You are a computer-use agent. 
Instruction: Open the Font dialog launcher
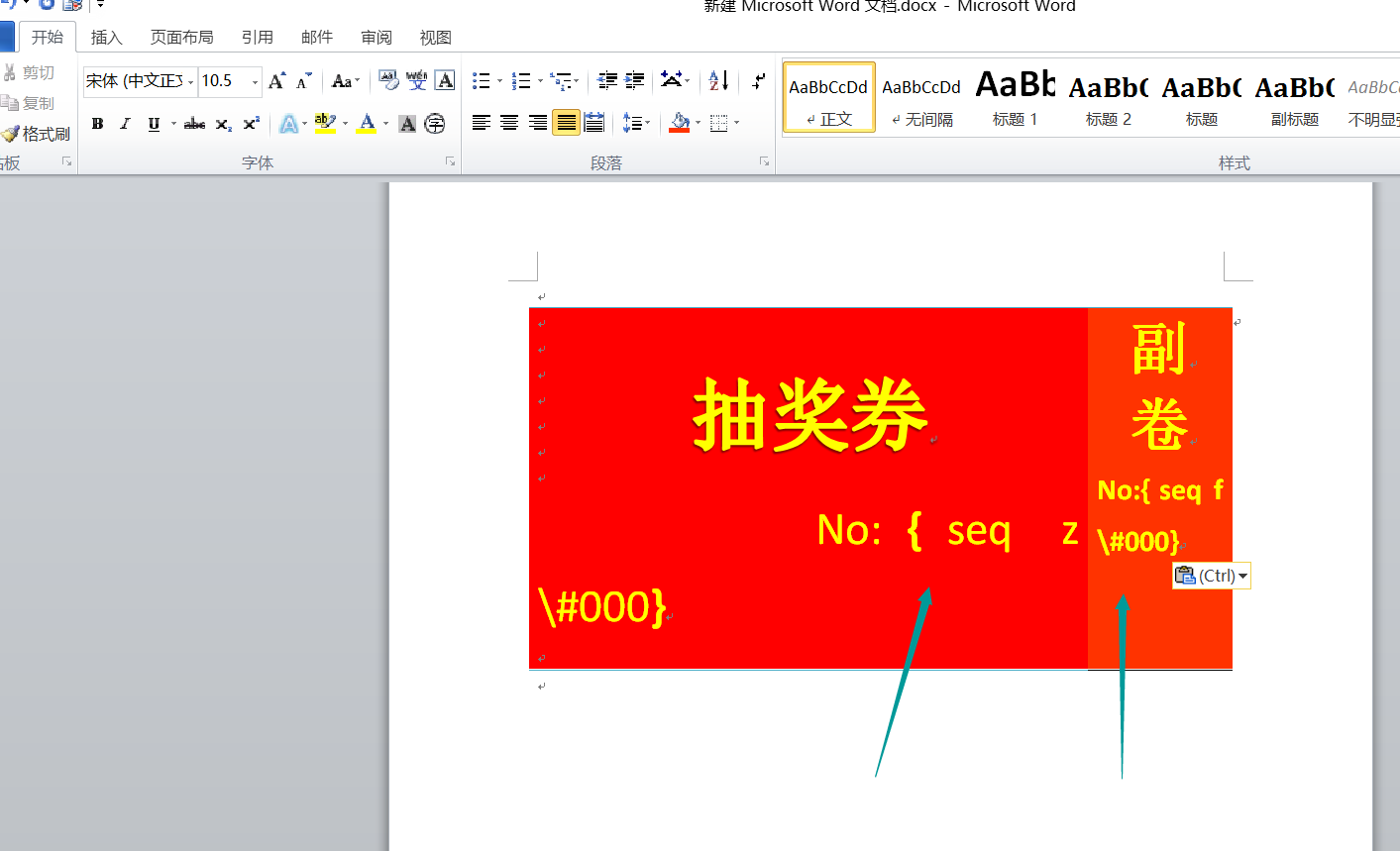click(450, 161)
